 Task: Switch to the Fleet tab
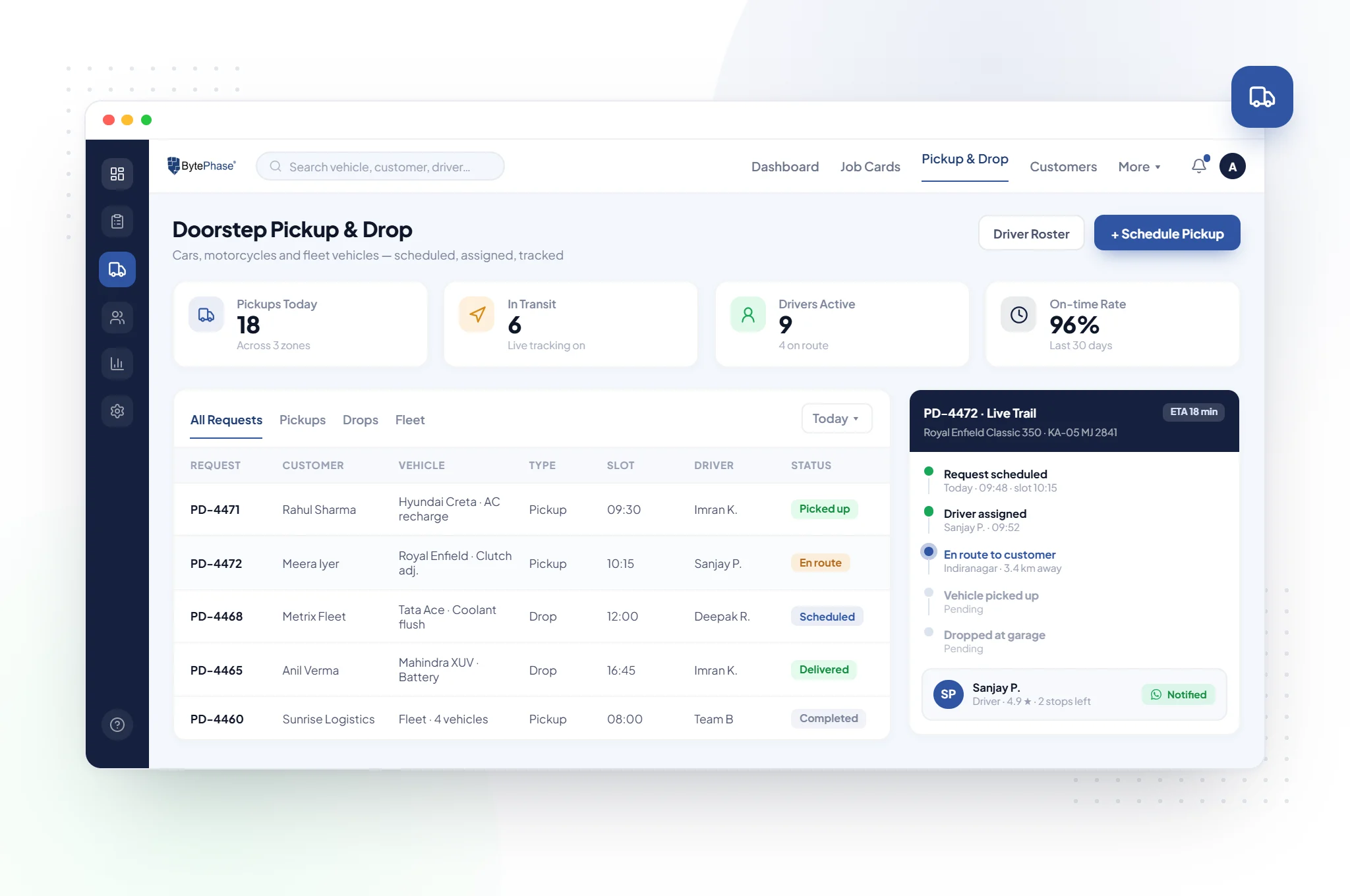click(410, 420)
